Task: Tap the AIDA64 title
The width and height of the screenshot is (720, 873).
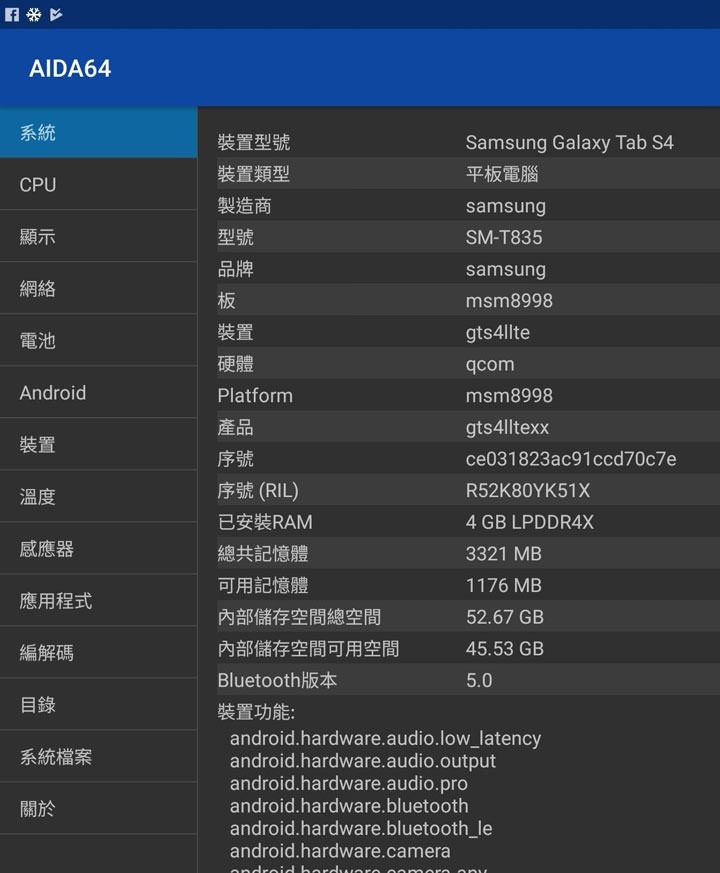Action: tap(70, 68)
